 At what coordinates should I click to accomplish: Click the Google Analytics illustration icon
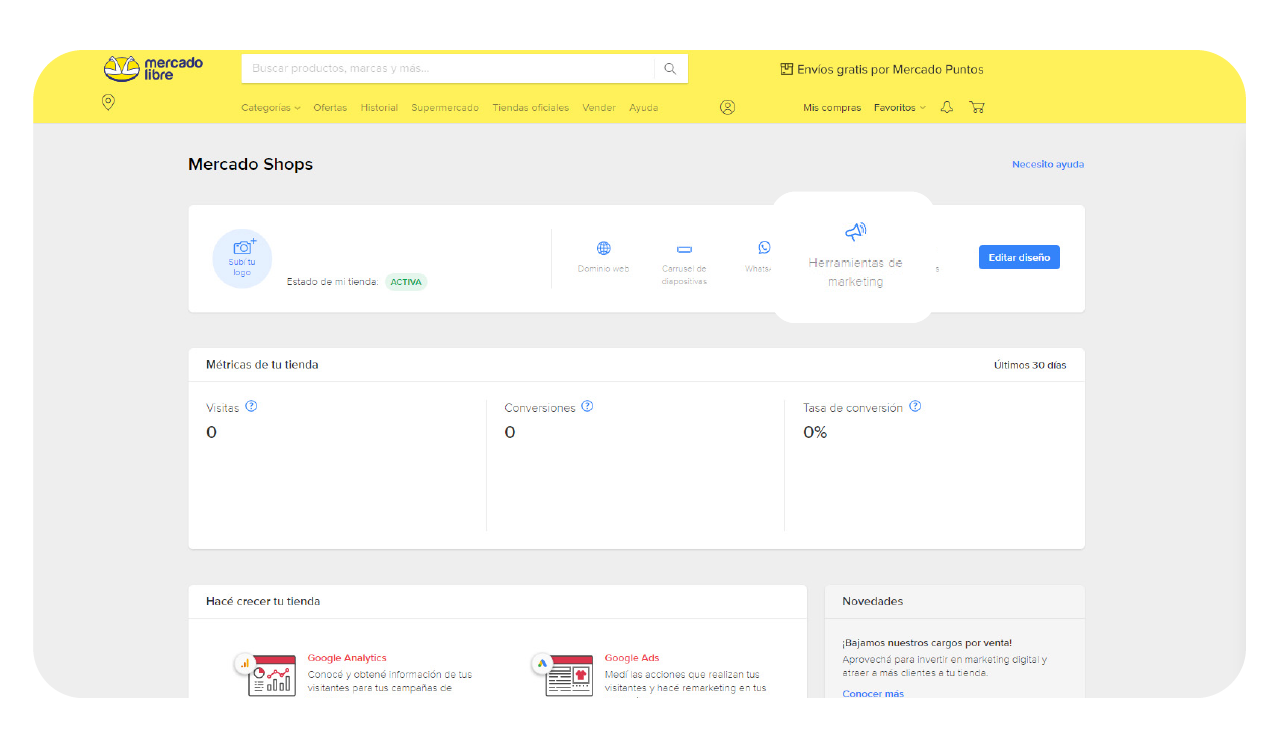click(266, 675)
